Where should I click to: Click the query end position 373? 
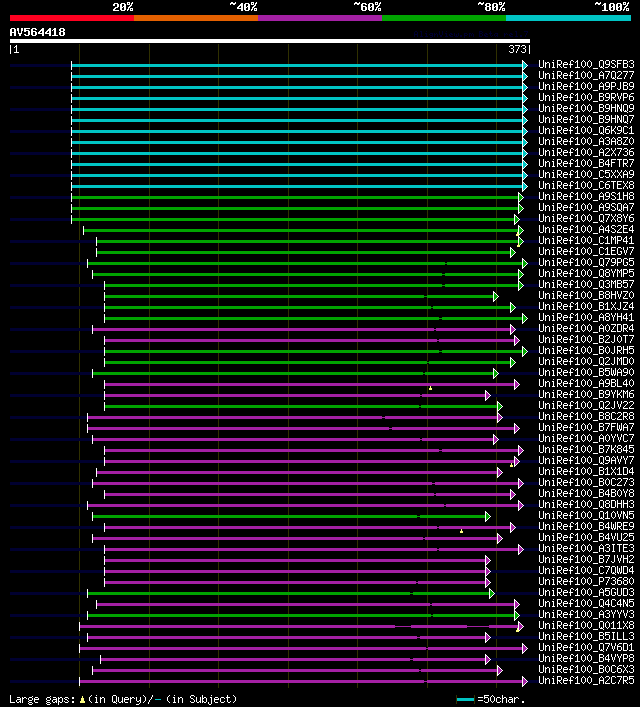(517, 49)
